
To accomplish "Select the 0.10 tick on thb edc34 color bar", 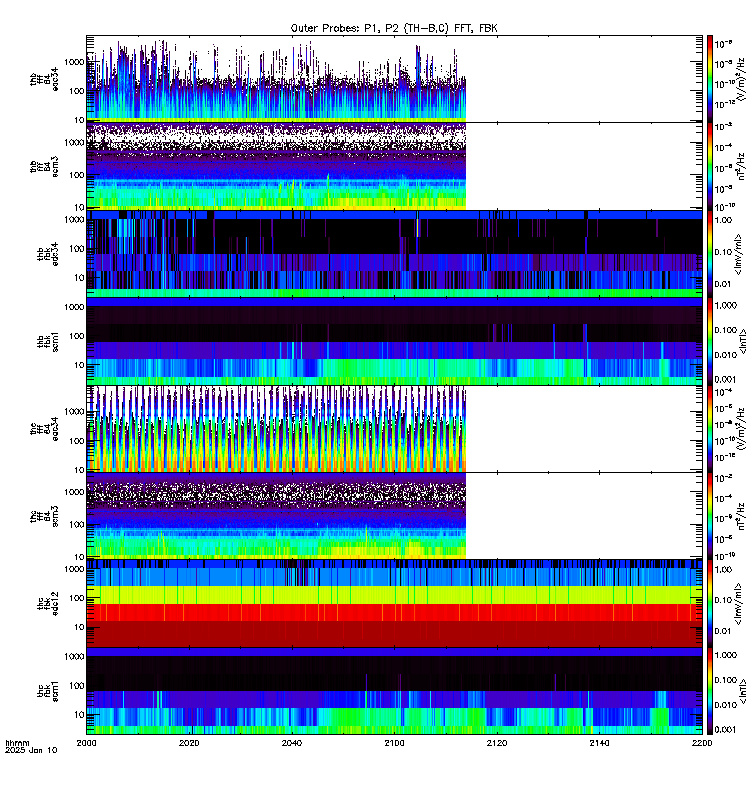I will (x=723, y=252).
